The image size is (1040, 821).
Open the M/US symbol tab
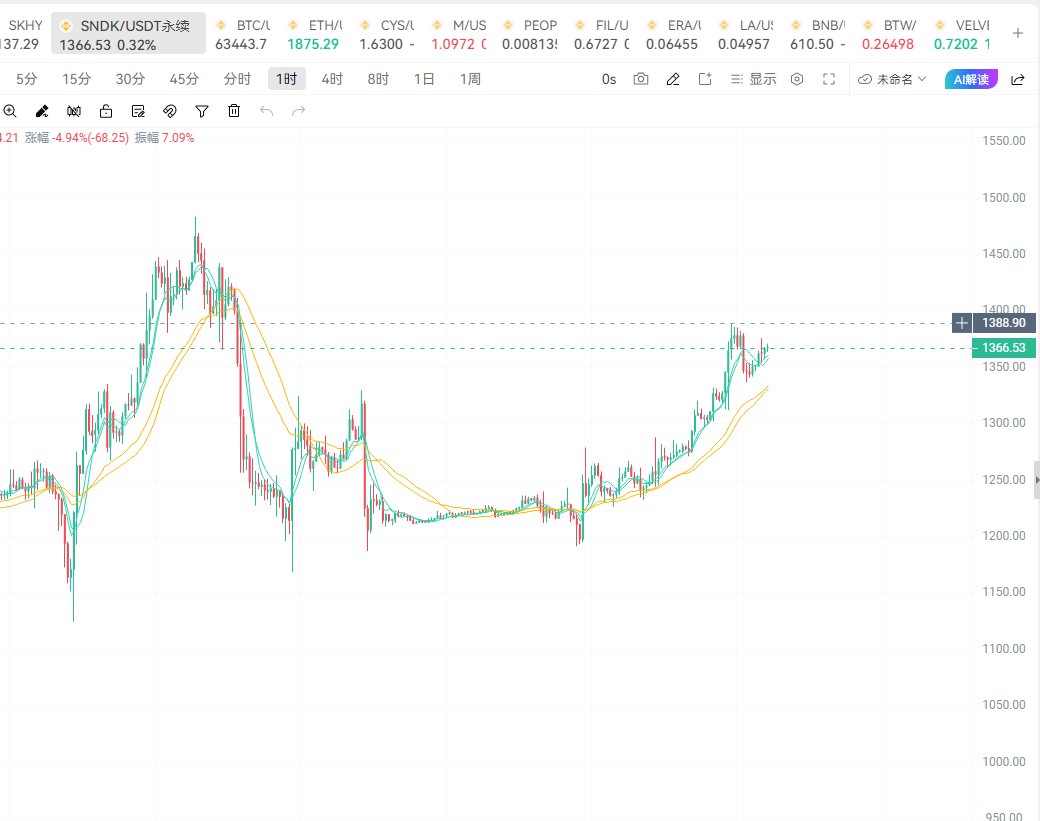coord(459,34)
